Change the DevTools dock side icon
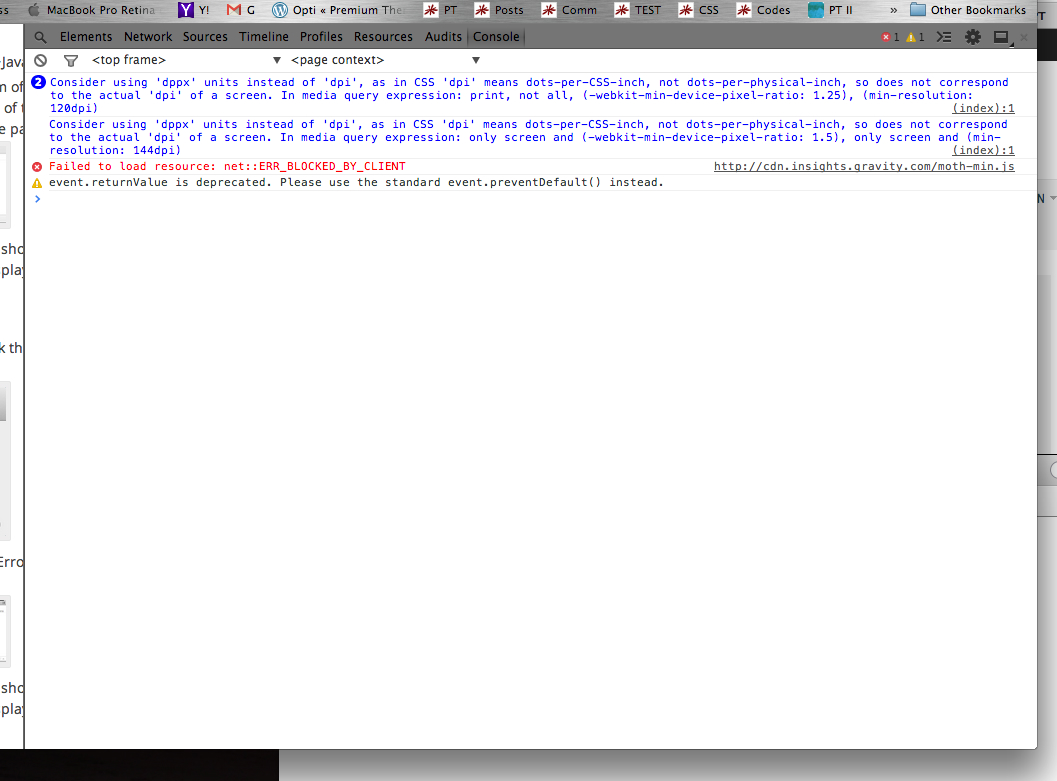Image resolution: width=1057 pixels, height=781 pixels. tap(1001, 37)
